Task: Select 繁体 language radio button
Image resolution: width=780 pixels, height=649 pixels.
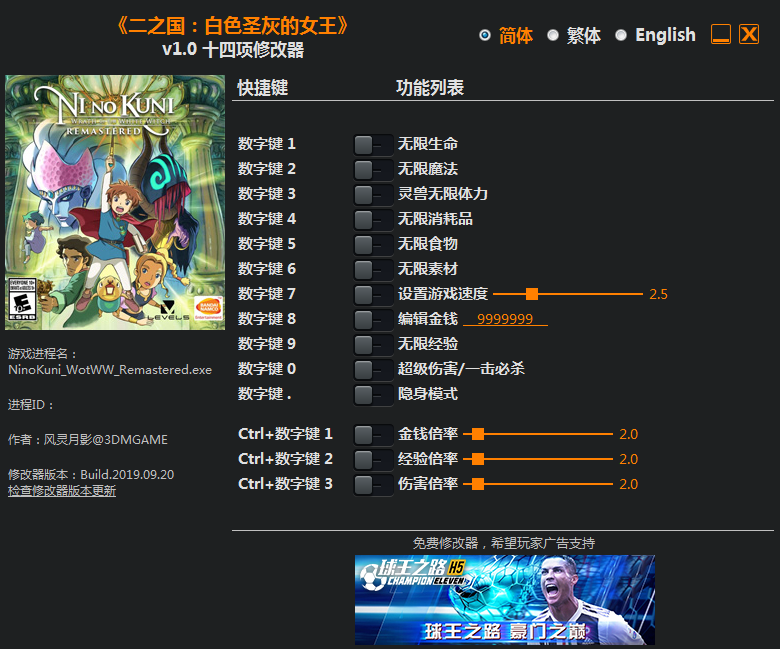Action: (553, 35)
